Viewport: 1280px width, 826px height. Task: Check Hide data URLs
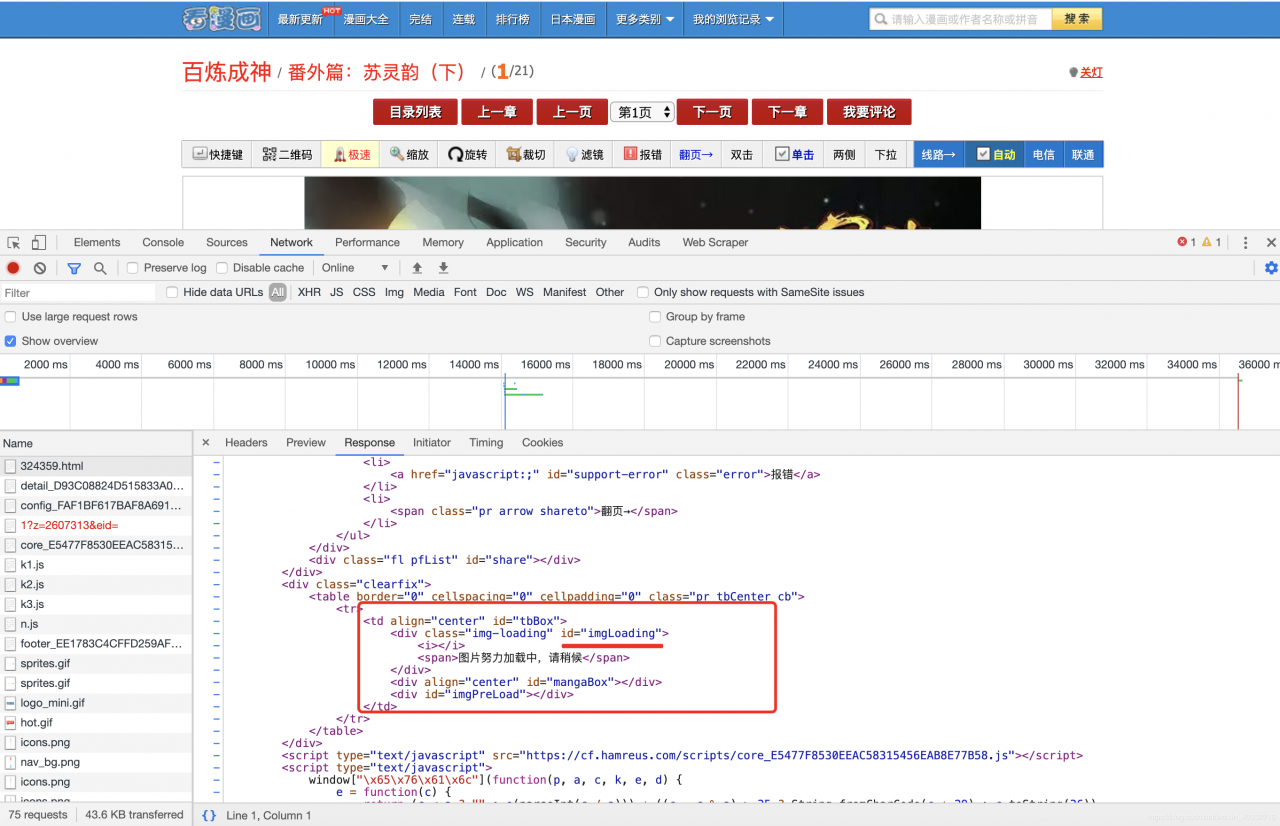[172, 292]
